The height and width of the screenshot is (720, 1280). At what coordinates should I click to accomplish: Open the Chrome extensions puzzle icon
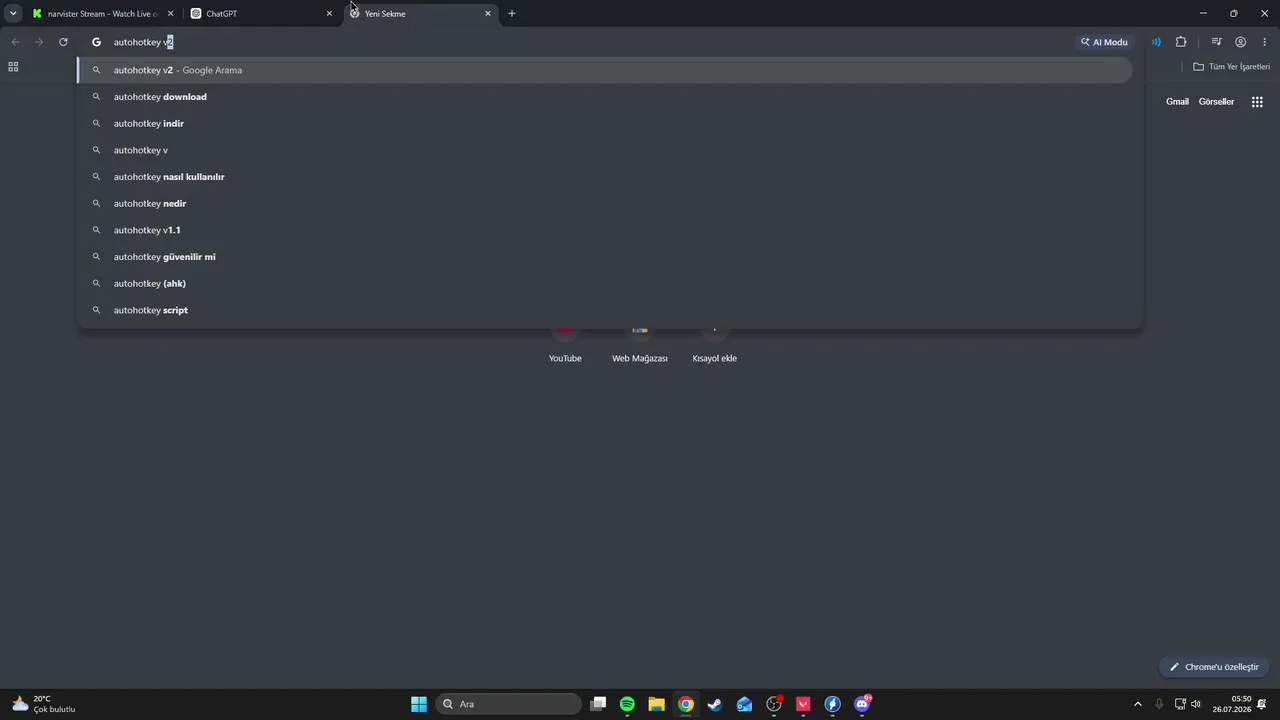(1181, 42)
